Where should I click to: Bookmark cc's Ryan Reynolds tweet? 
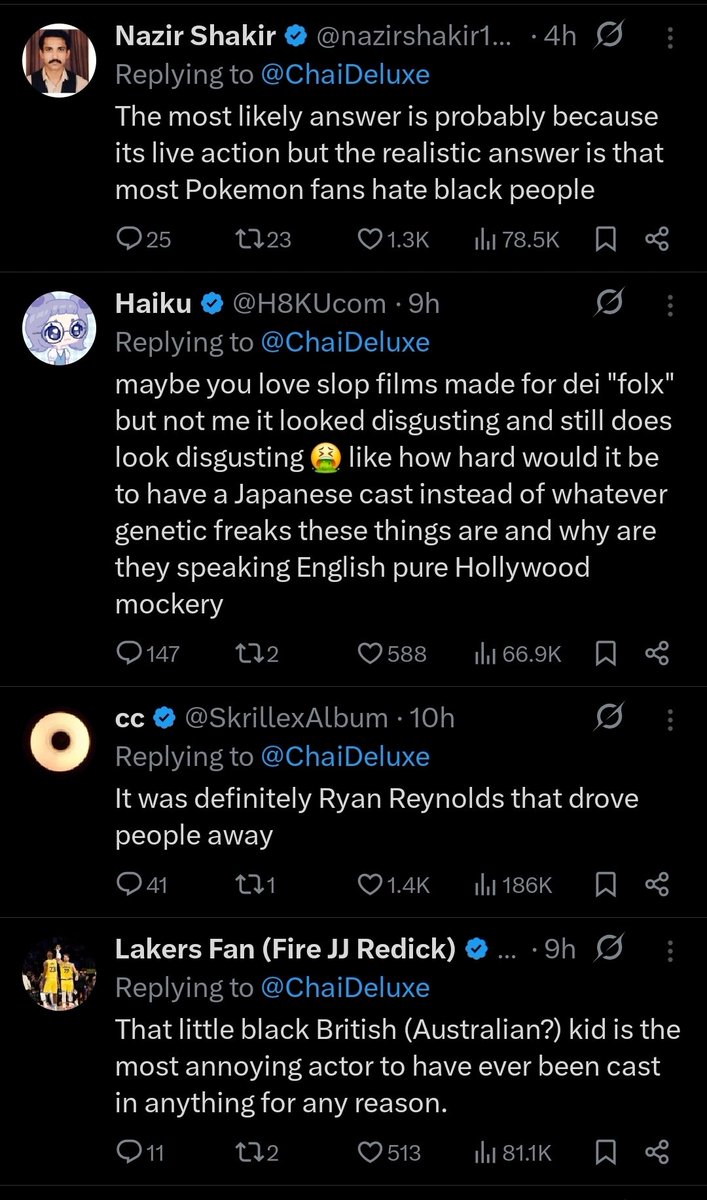[x=606, y=884]
